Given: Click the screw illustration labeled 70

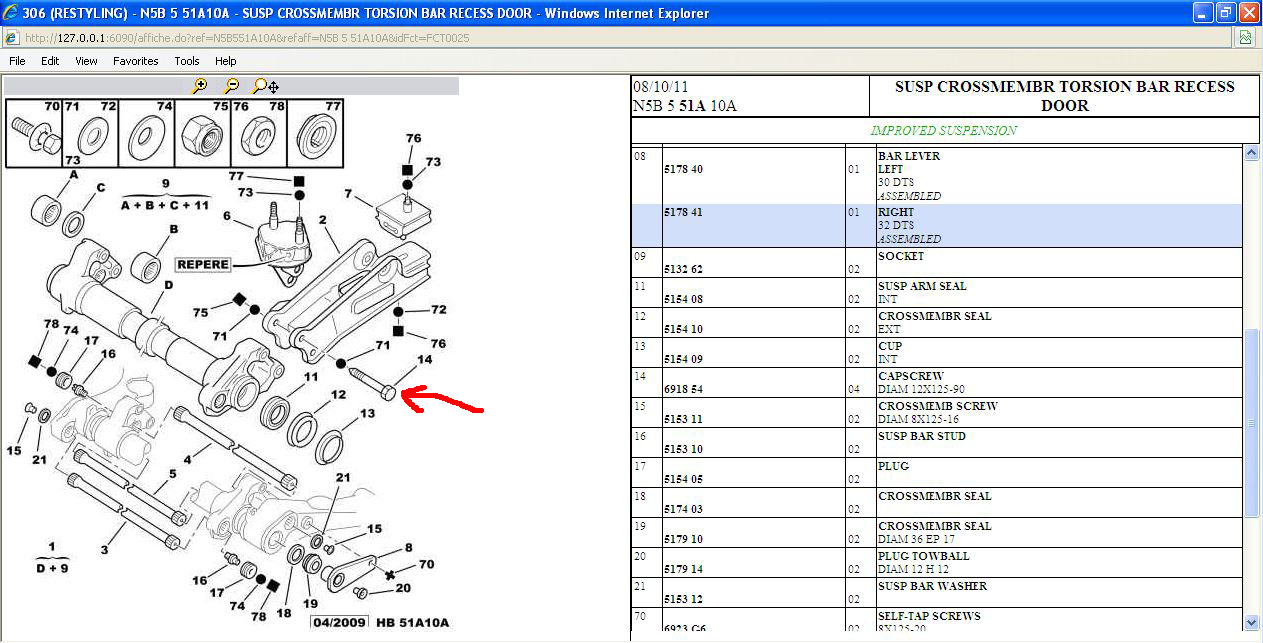Looking at the screenshot, I should point(33,132).
